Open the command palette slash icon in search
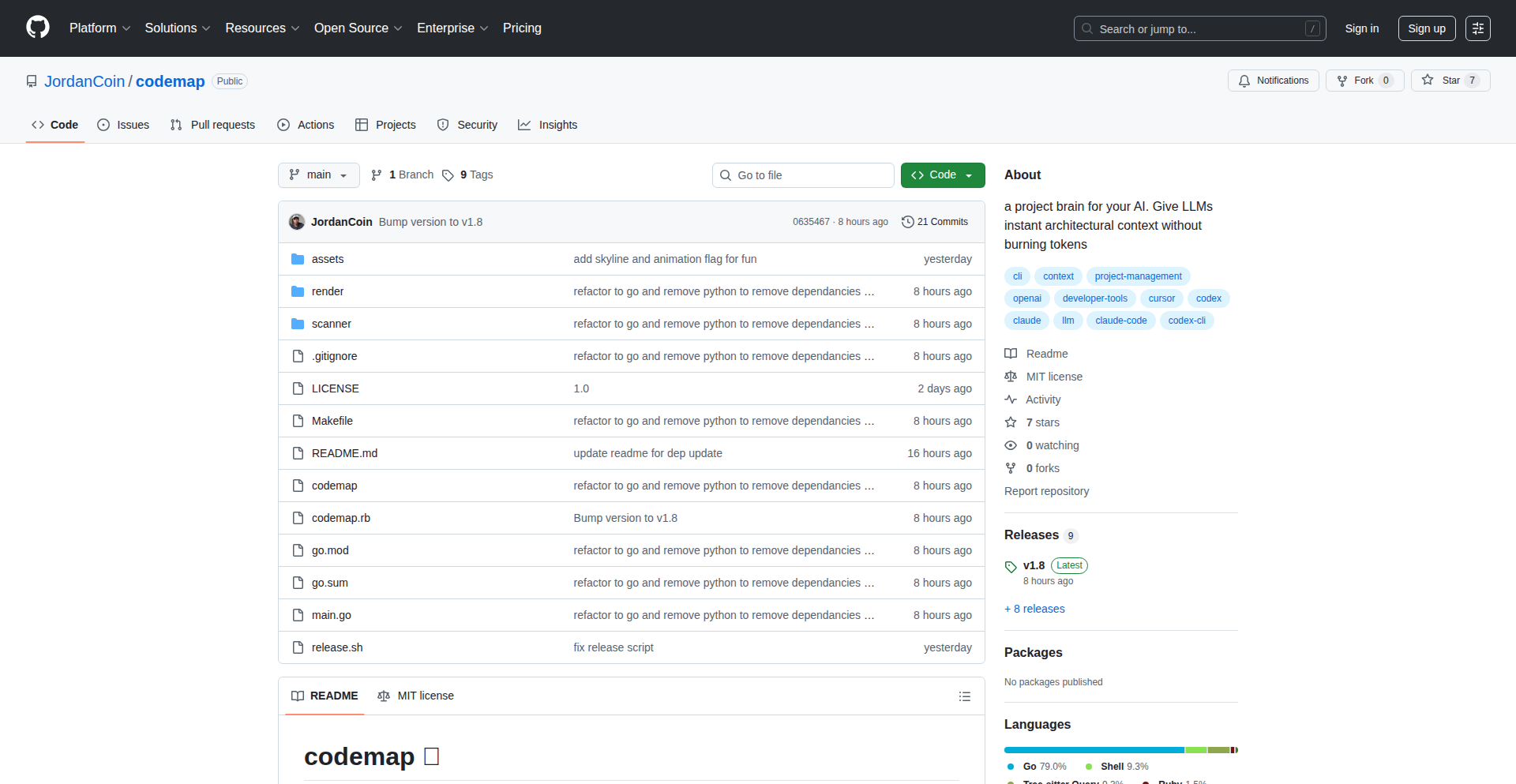Image resolution: width=1516 pixels, height=784 pixels. (x=1313, y=28)
